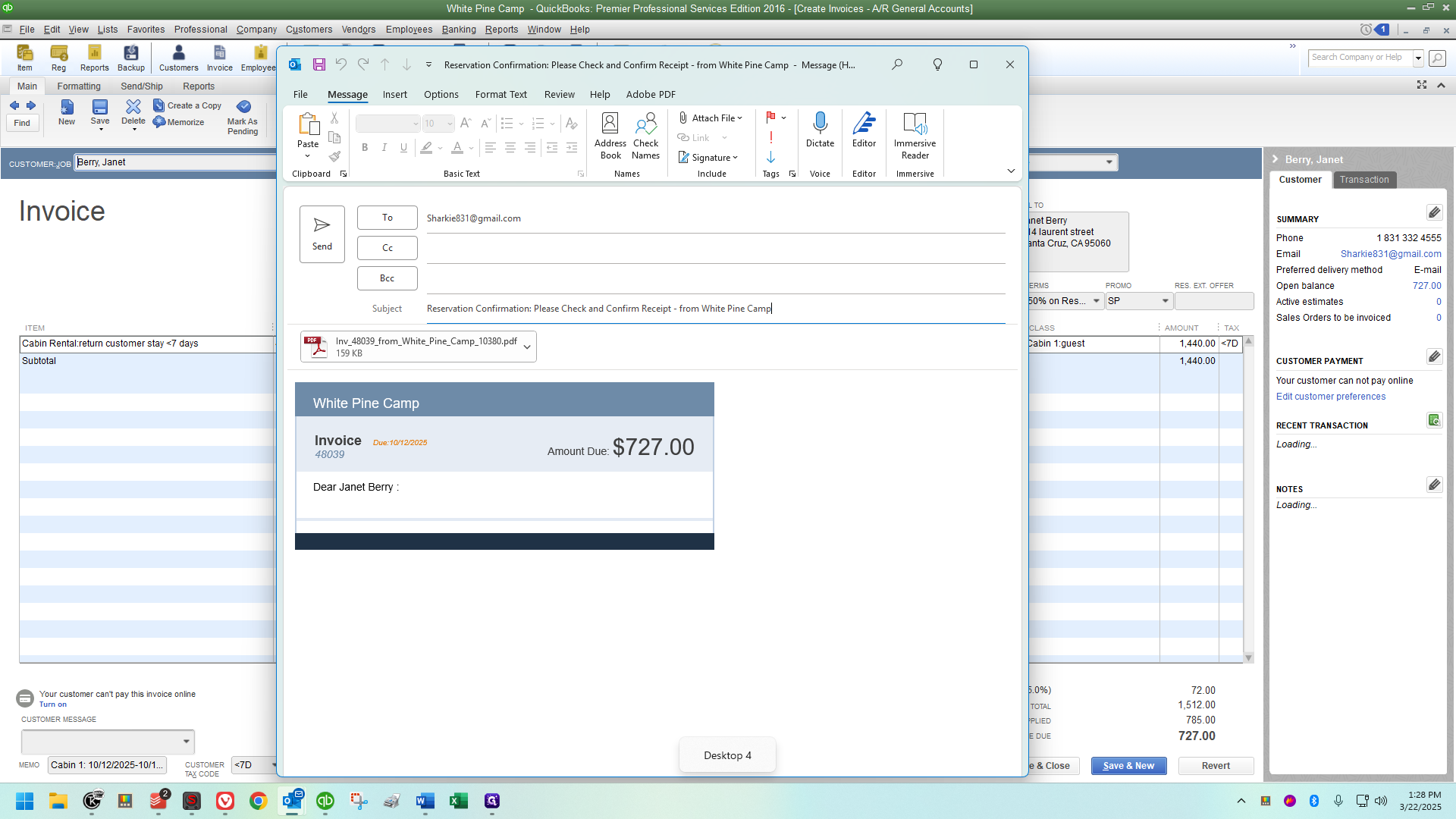Select the Format Painter brush
The height and width of the screenshot is (819, 1456).
coord(334,156)
